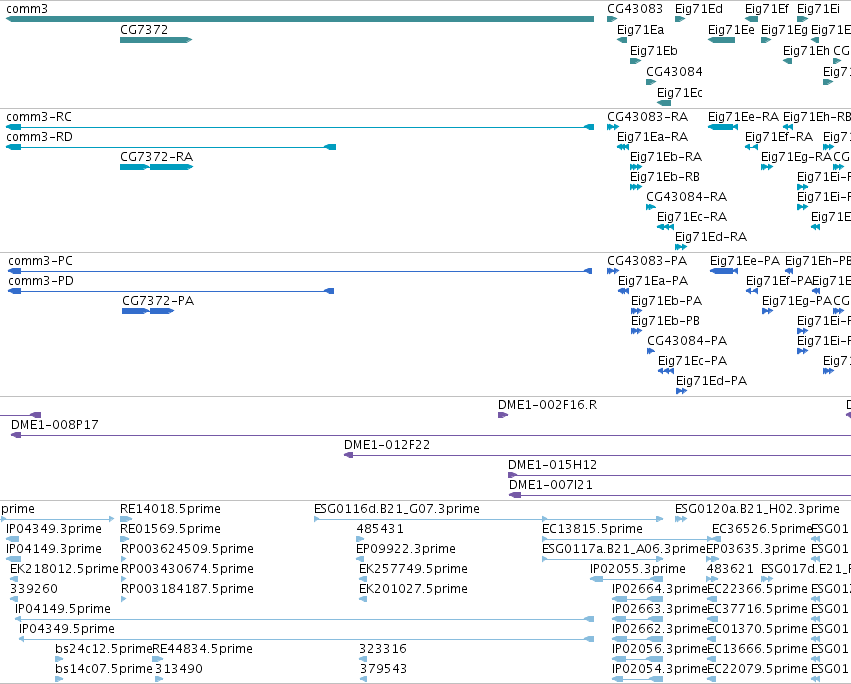Select the CG43083-RA transcript label
Viewport: 851px width, 684px height.
click(647, 117)
